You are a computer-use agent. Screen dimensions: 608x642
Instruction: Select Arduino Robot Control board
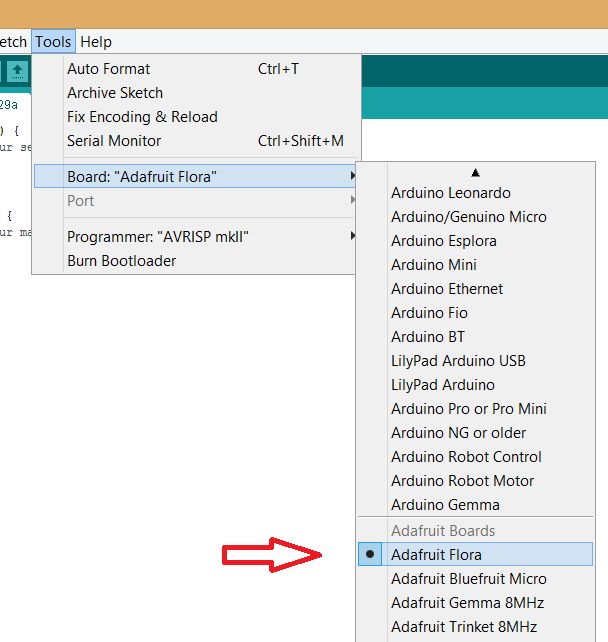pos(475,457)
